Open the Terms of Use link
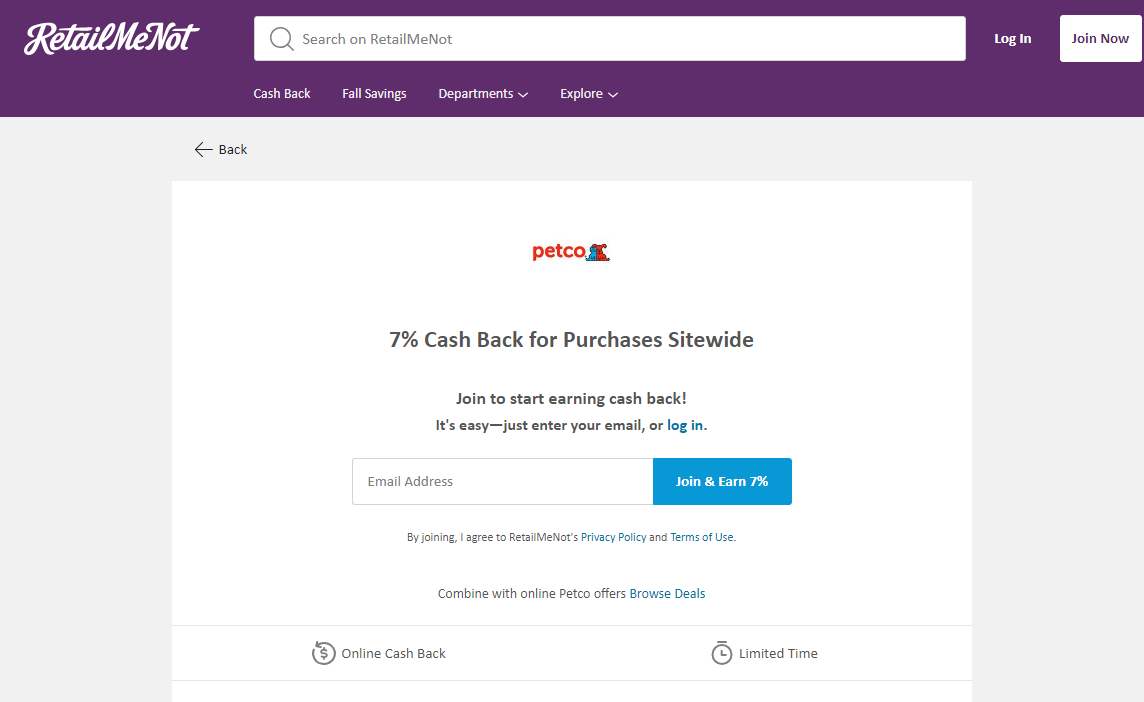 [x=701, y=537]
